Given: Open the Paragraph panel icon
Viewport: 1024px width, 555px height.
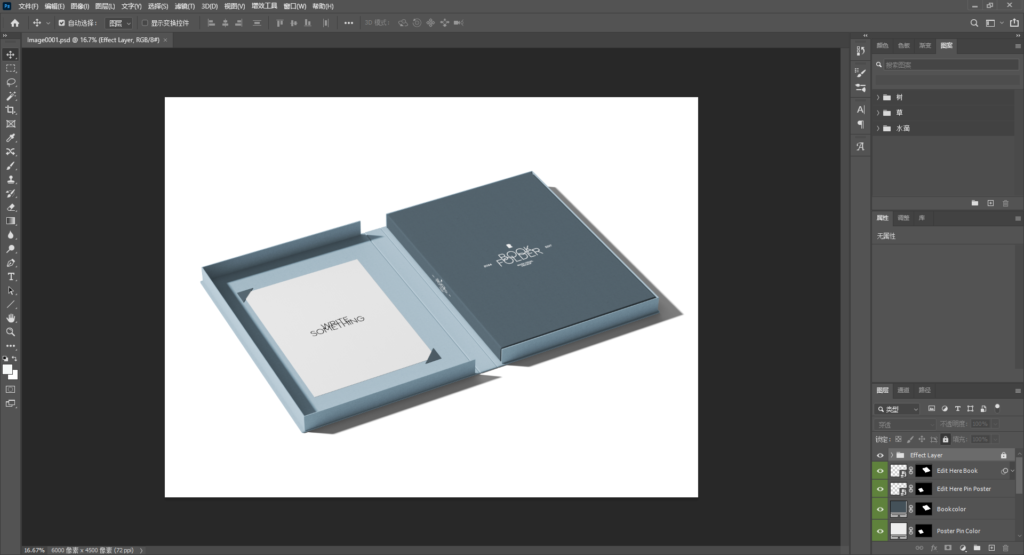Looking at the screenshot, I should point(861,124).
